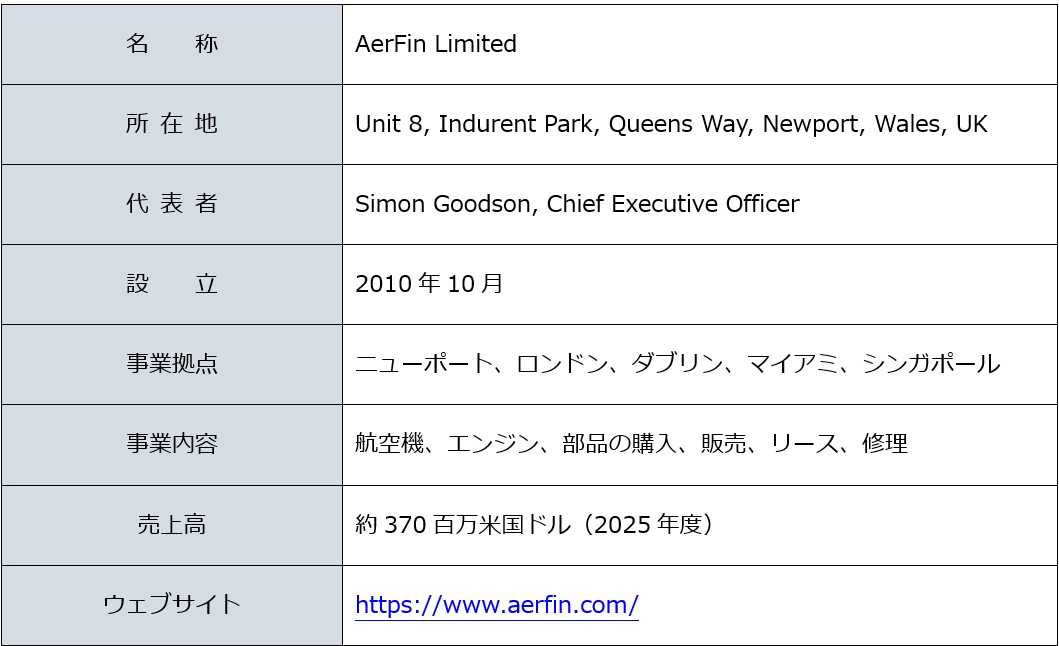Screen dimensions: 1059x646
Task: Select the 名称 header cell
Action: (x=172, y=45)
